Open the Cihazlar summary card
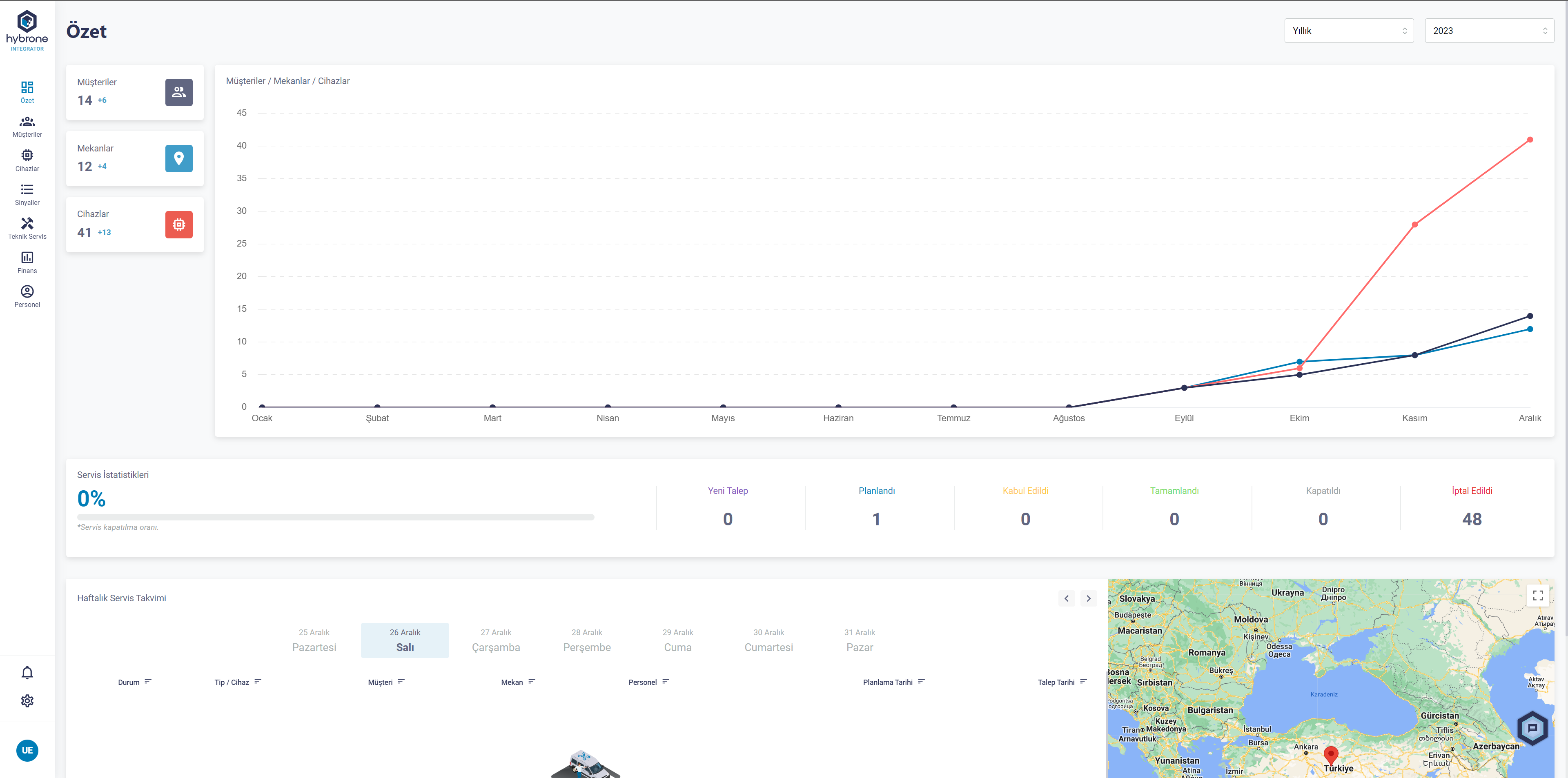Image resolution: width=1568 pixels, height=778 pixels. [x=134, y=224]
